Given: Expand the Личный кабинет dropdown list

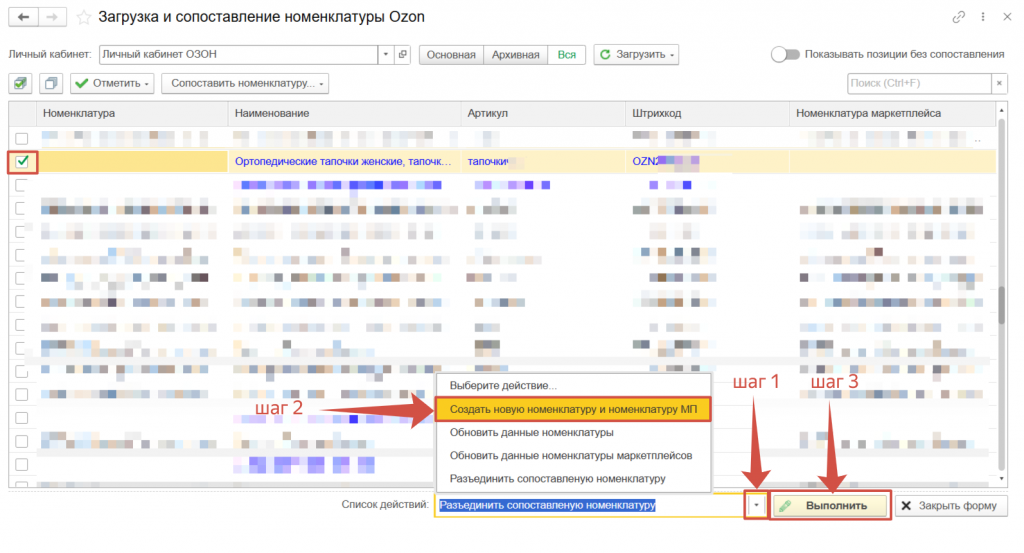Looking at the screenshot, I should point(386,54).
